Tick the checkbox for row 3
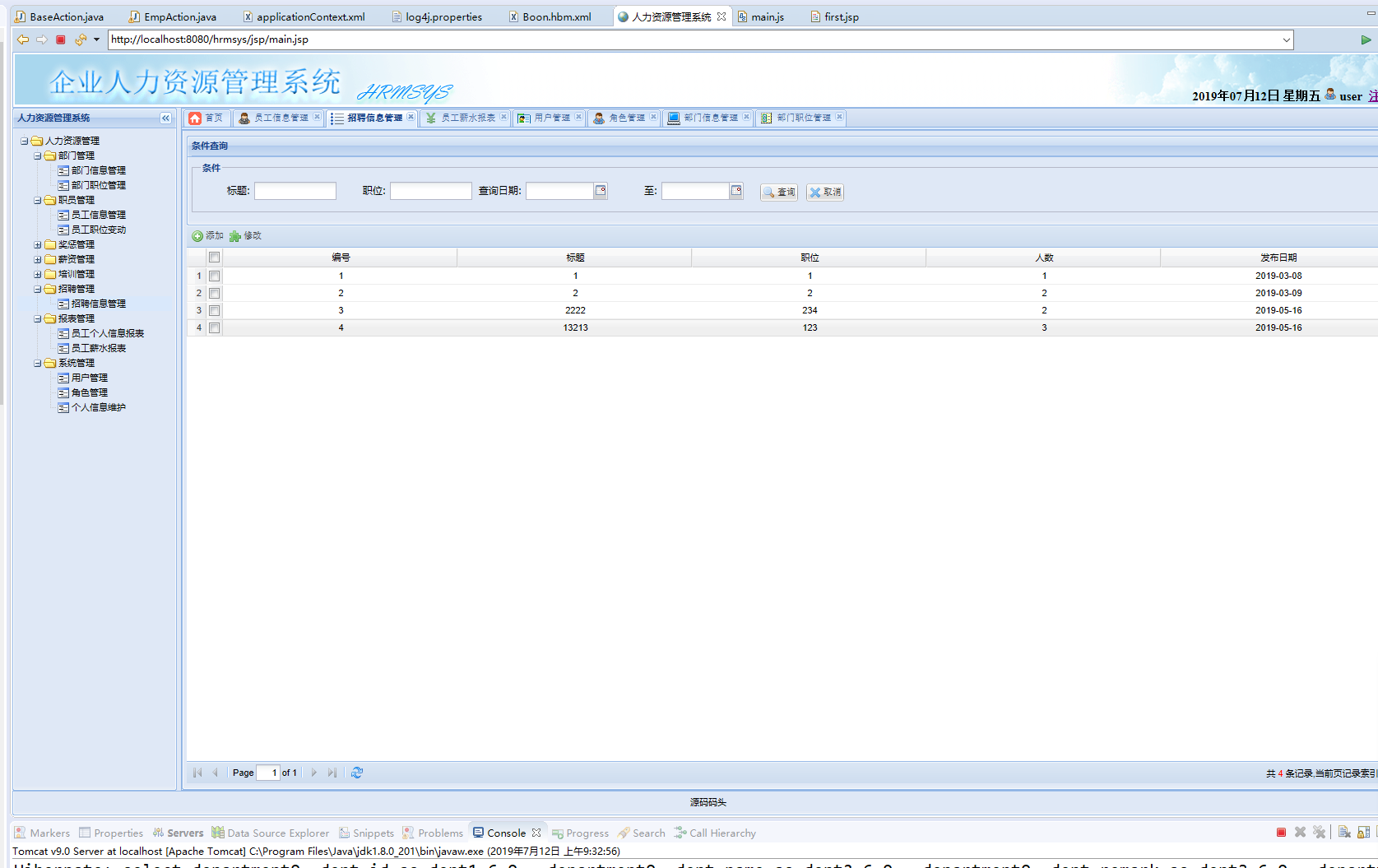 point(214,311)
